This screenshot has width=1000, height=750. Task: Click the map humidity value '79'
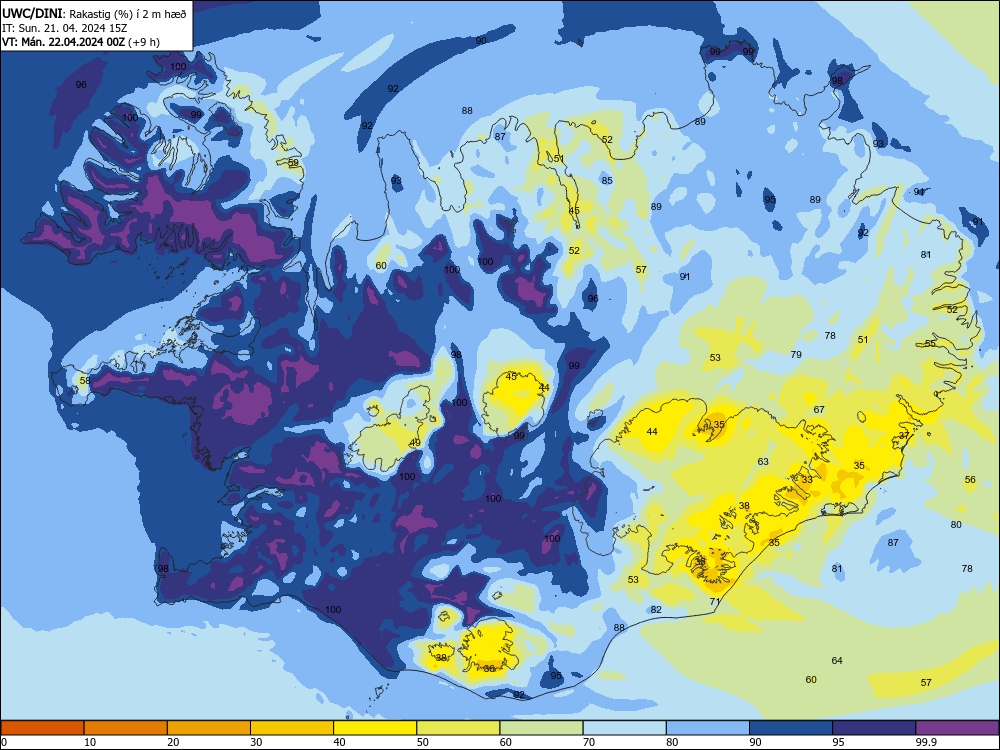(x=796, y=355)
